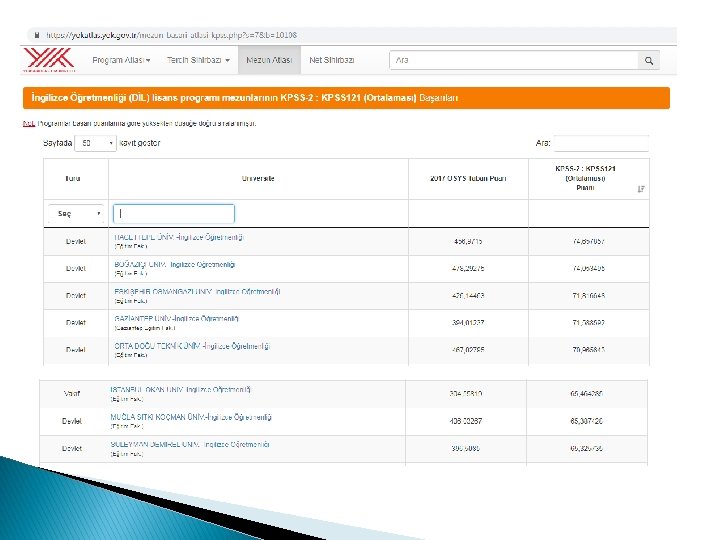
Task: Focus the table Ara filter field
Action: (601, 143)
